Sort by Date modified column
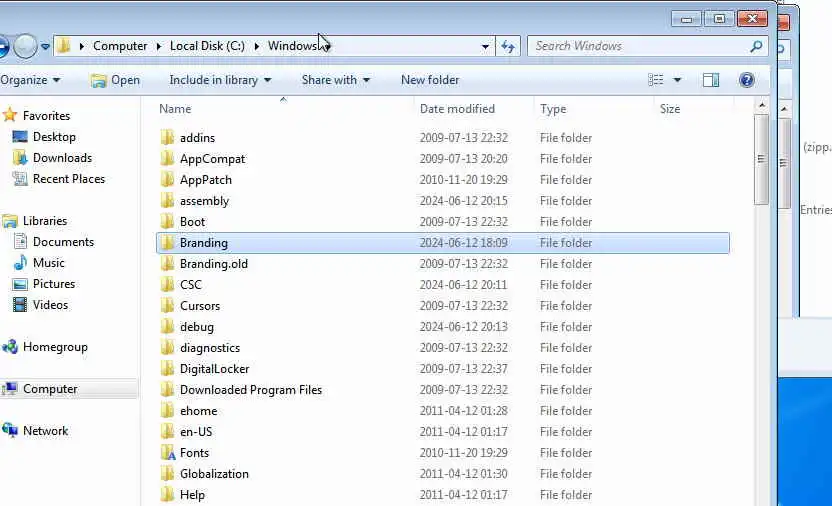The height and width of the screenshot is (506, 832). point(457,109)
